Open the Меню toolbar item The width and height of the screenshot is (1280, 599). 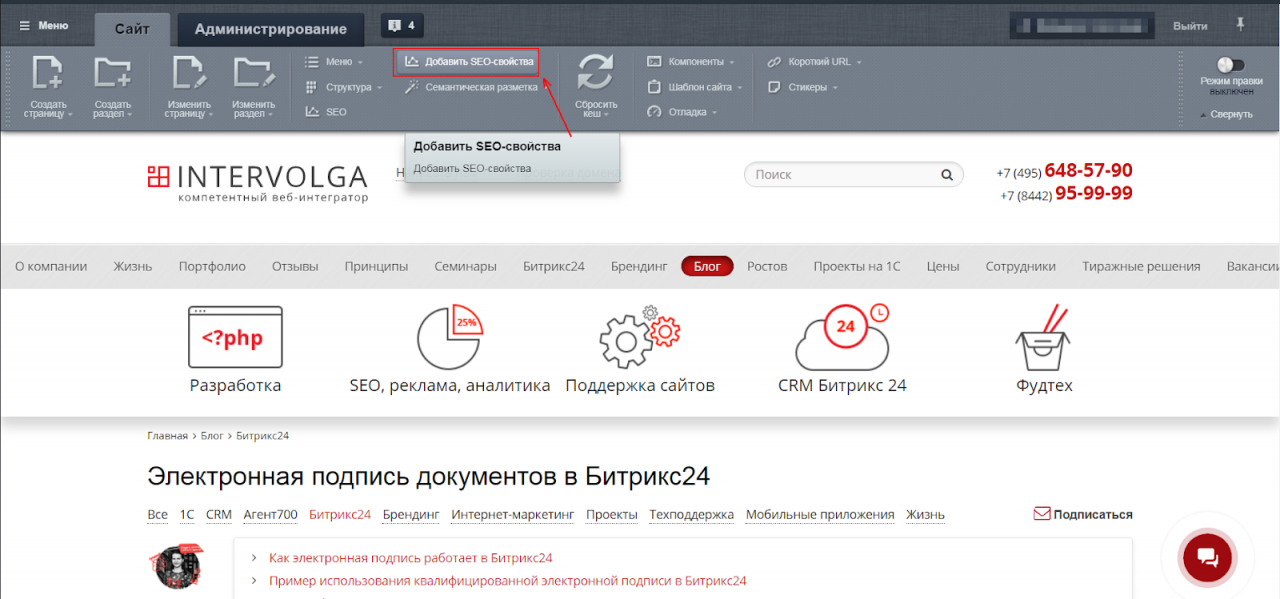pyautogui.click(x=334, y=62)
